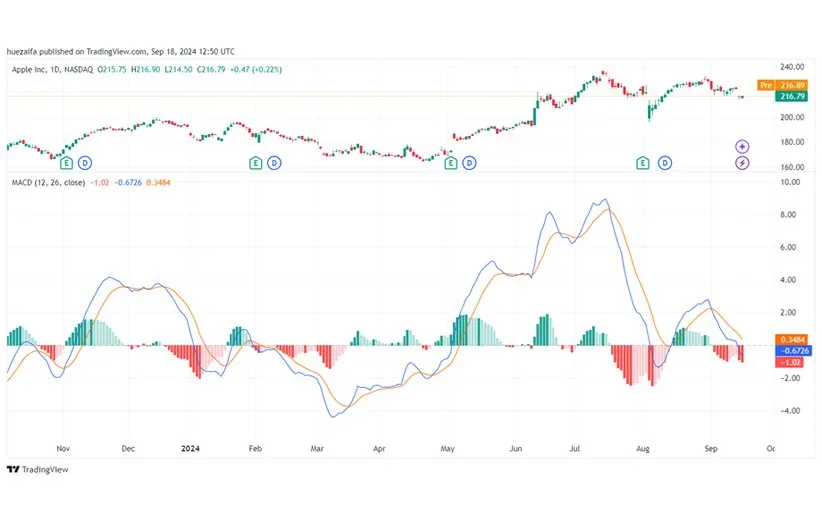Open the earnings E marker above Feb
Screen dimensions: 822x522
(x=255, y=161)
